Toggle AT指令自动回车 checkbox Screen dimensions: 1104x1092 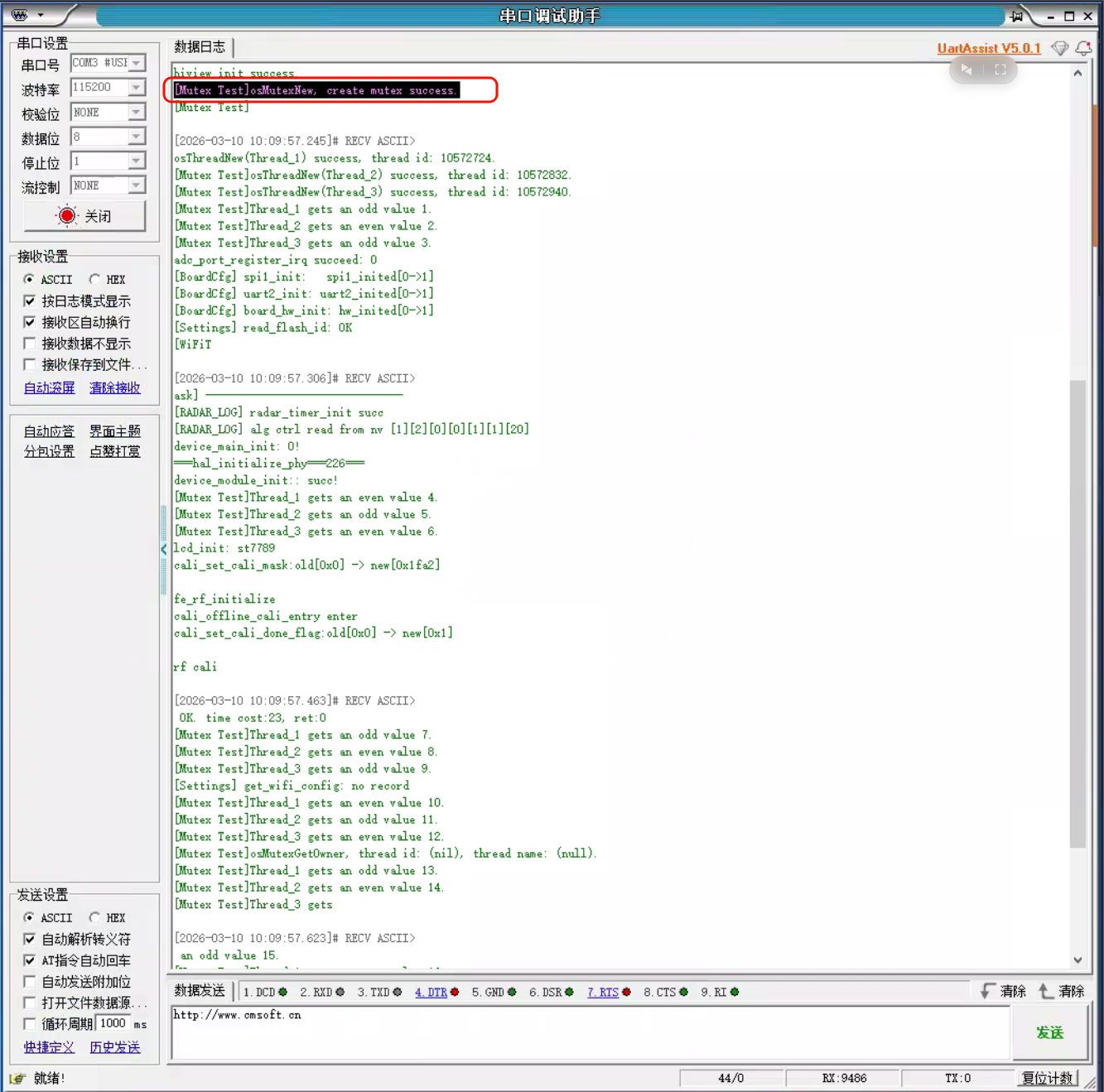(30, 960)
